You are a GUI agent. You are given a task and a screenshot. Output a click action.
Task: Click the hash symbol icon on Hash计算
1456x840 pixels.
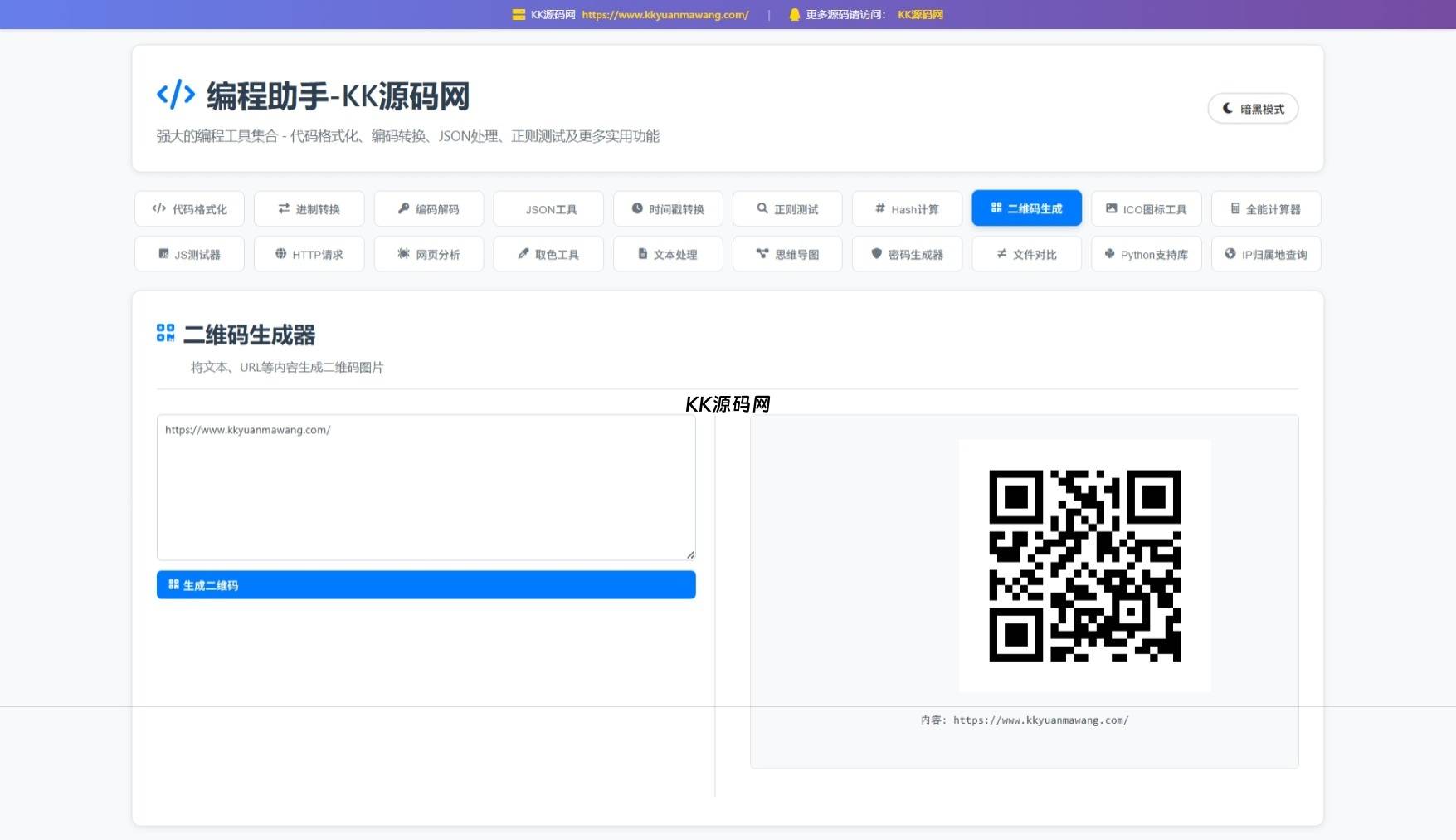880,208
